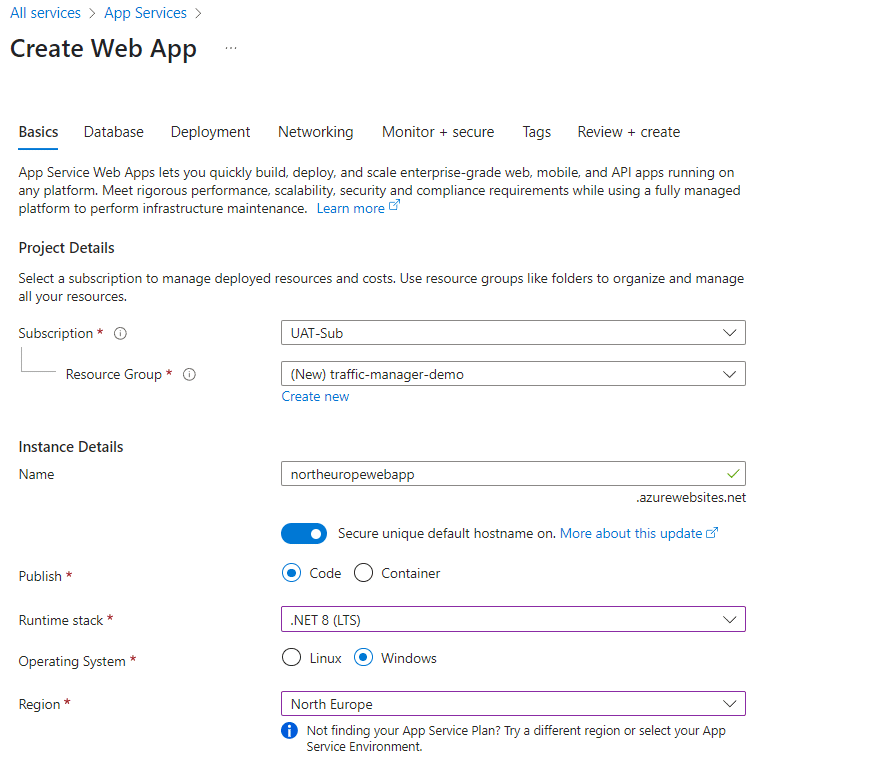Go to the Review + create tab
Screen dimensions: 878x780
pyautogui.click(x=628, y=132)
